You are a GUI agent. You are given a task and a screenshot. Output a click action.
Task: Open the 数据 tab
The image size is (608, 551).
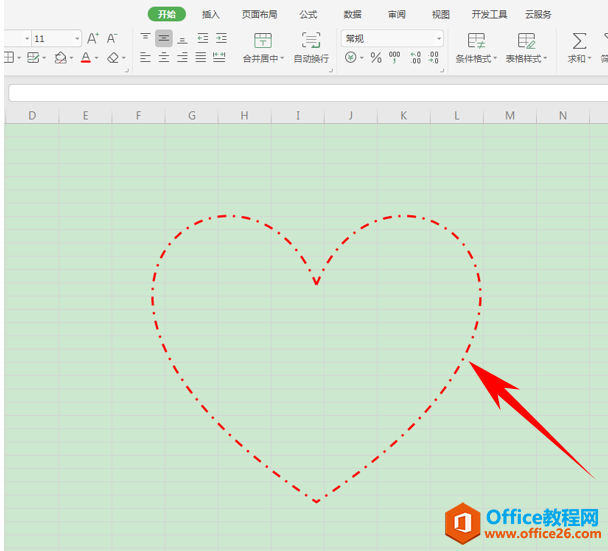point(352,15)
